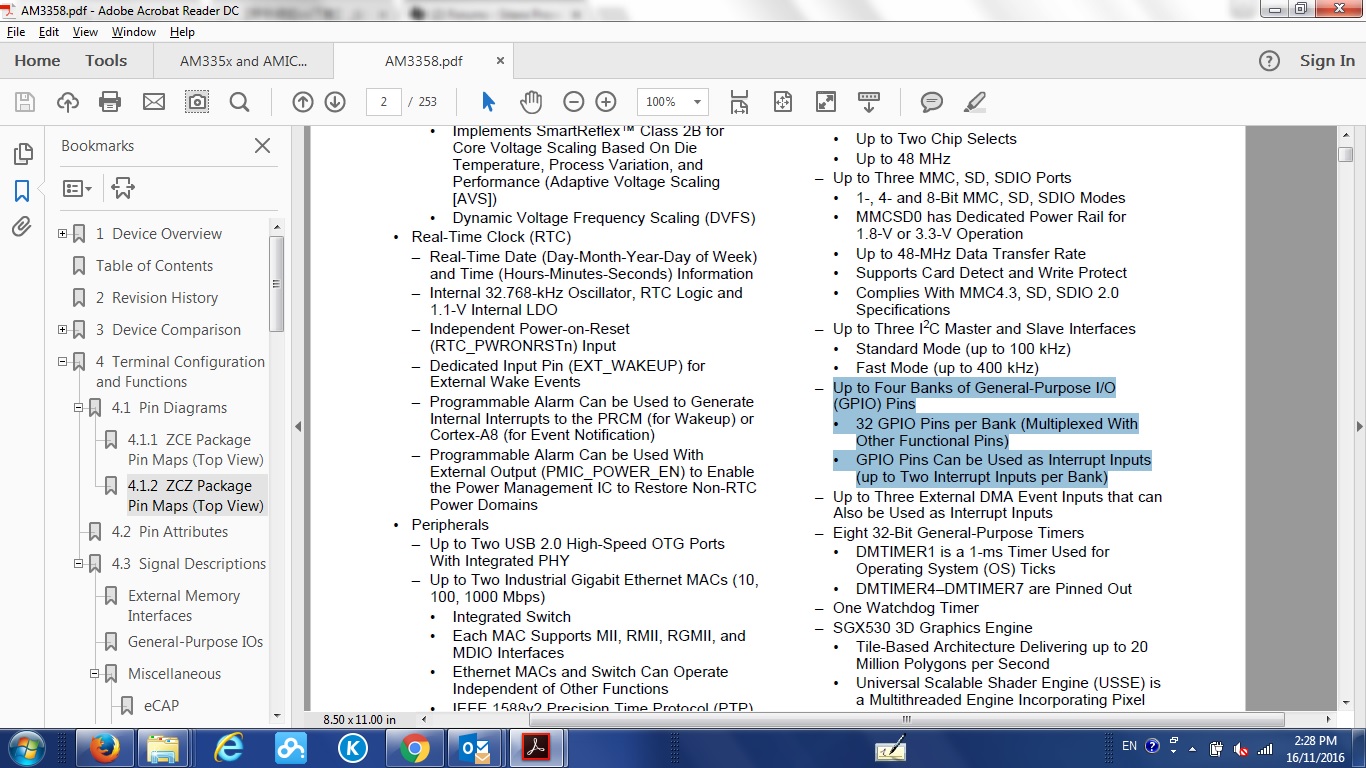Click the cloud upload icon in toolbar

(68, 102)
